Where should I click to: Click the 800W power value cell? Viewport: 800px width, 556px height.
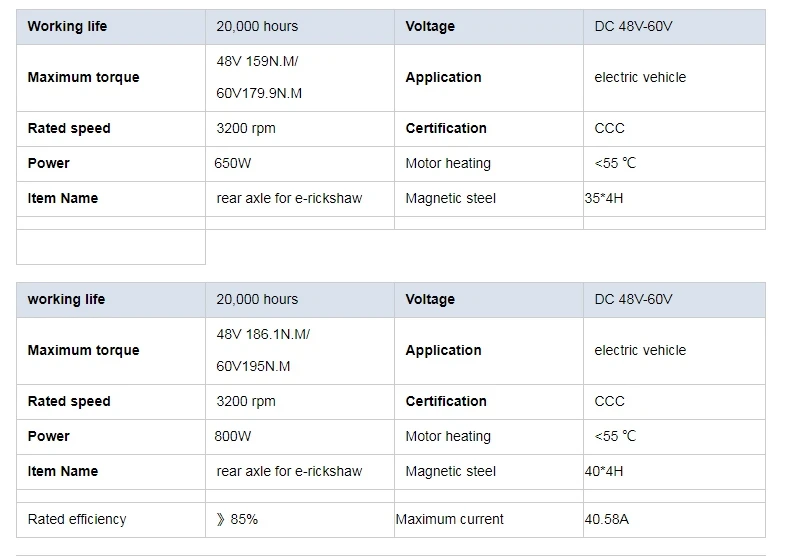tap(233, 436)
